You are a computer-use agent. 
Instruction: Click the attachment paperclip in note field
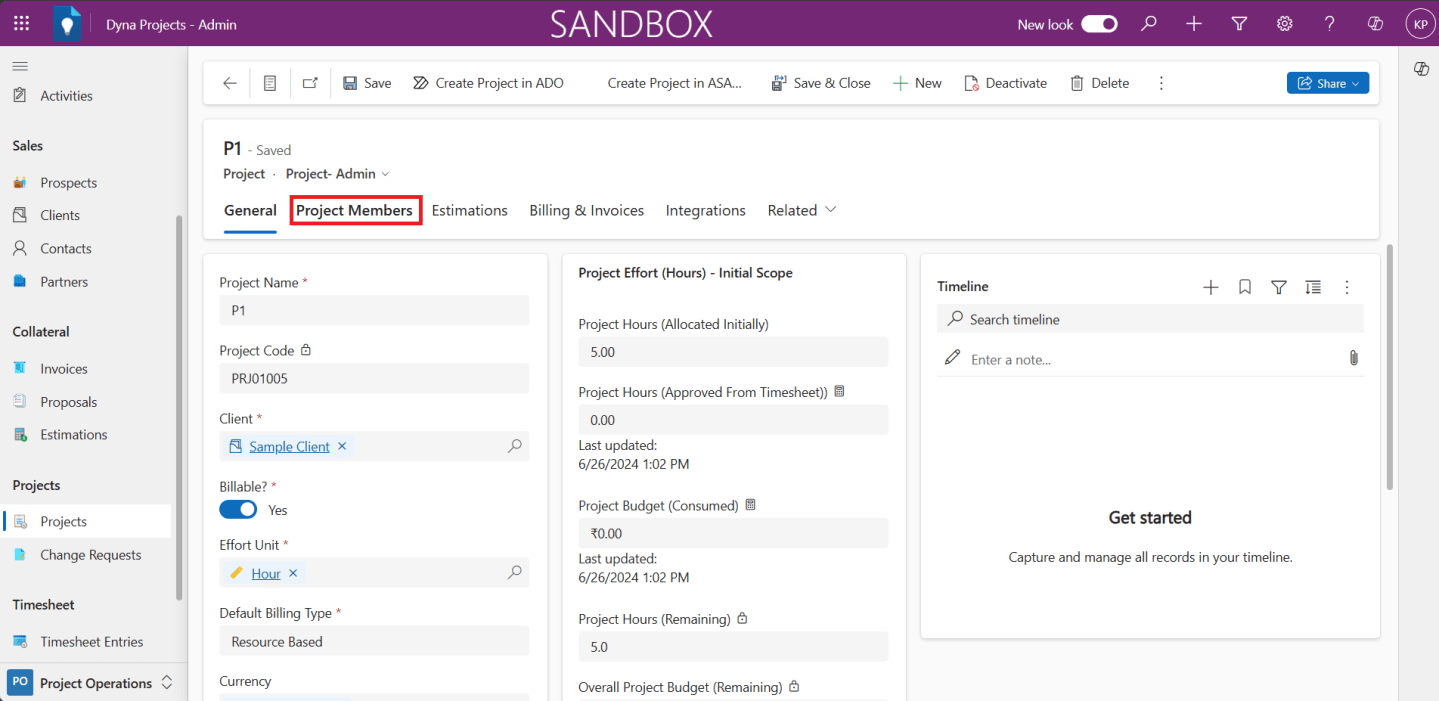tap(1353, 358)
